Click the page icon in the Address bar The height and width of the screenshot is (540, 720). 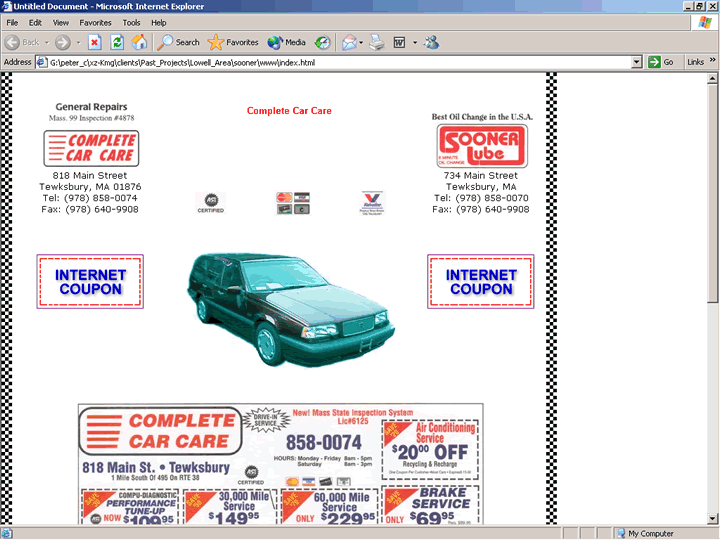pos(42,62)
